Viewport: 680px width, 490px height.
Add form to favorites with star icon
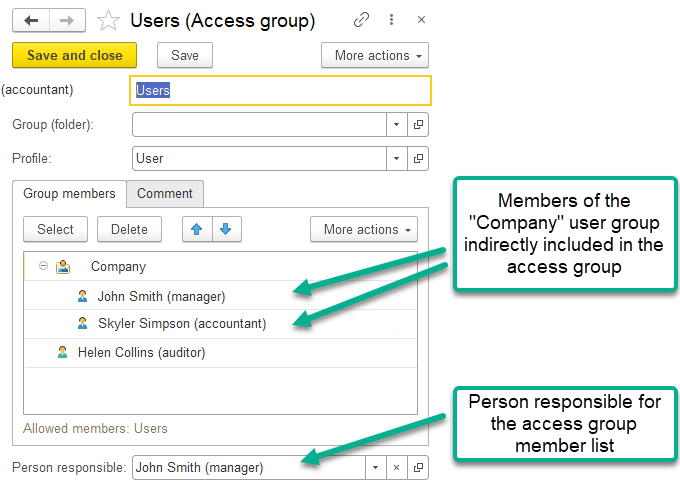coord(108,21)
